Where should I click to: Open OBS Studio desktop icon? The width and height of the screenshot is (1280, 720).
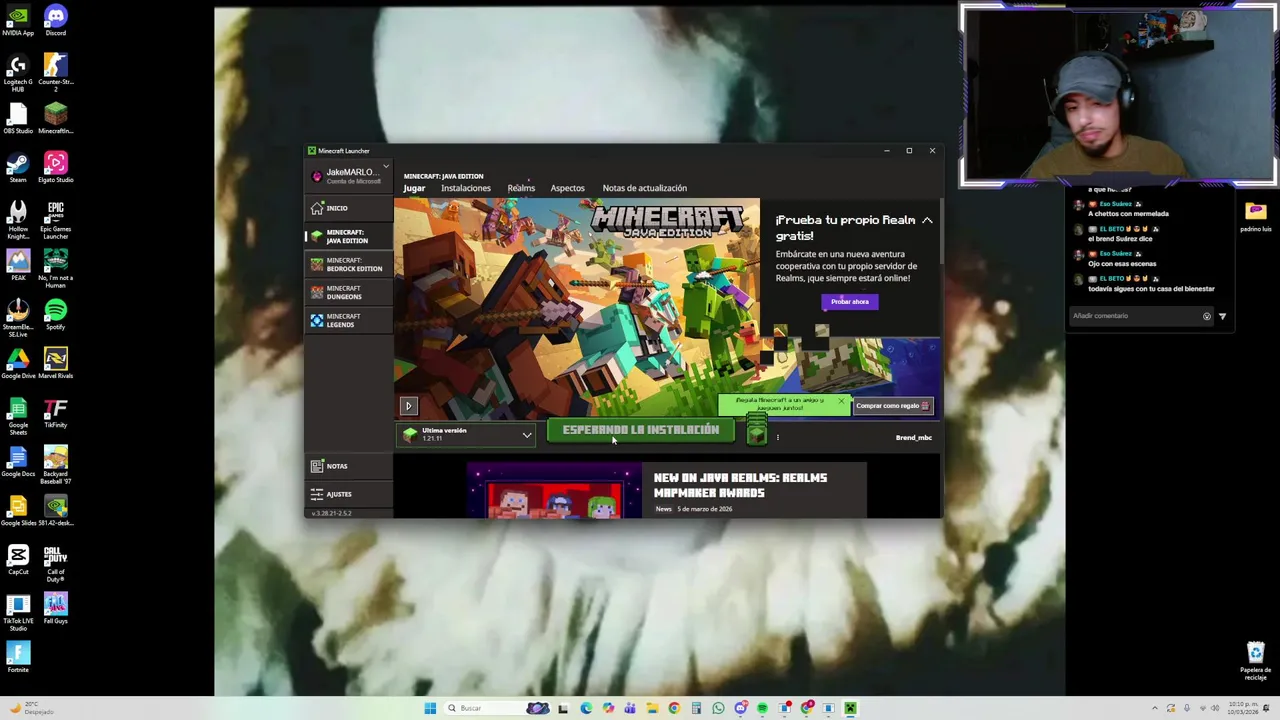[x=18, y=118]
